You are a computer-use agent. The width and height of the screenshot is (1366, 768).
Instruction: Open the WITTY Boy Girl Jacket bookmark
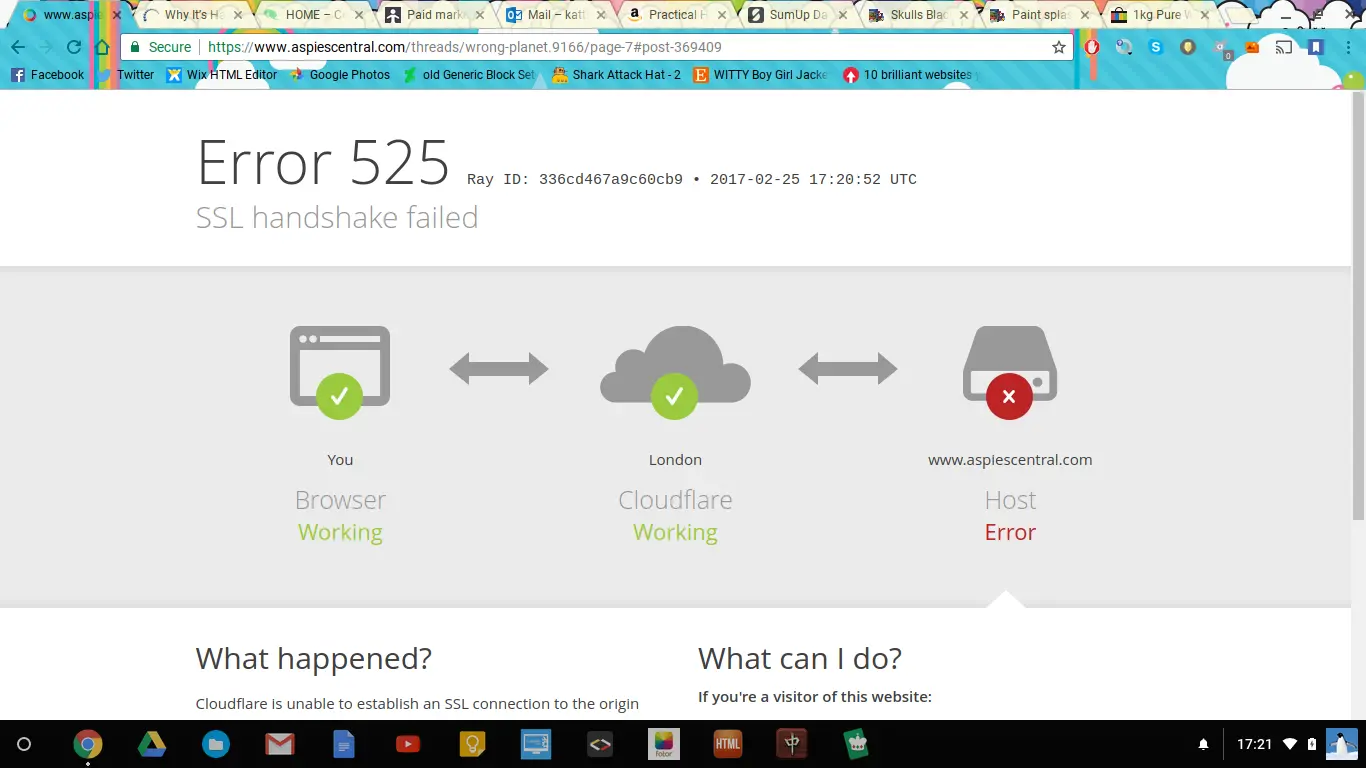tap(761, 75)
